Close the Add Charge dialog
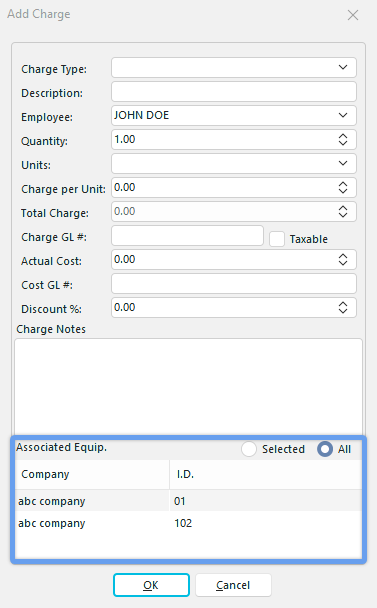This screenshot has height=608, width=377. tap(353, 15)
